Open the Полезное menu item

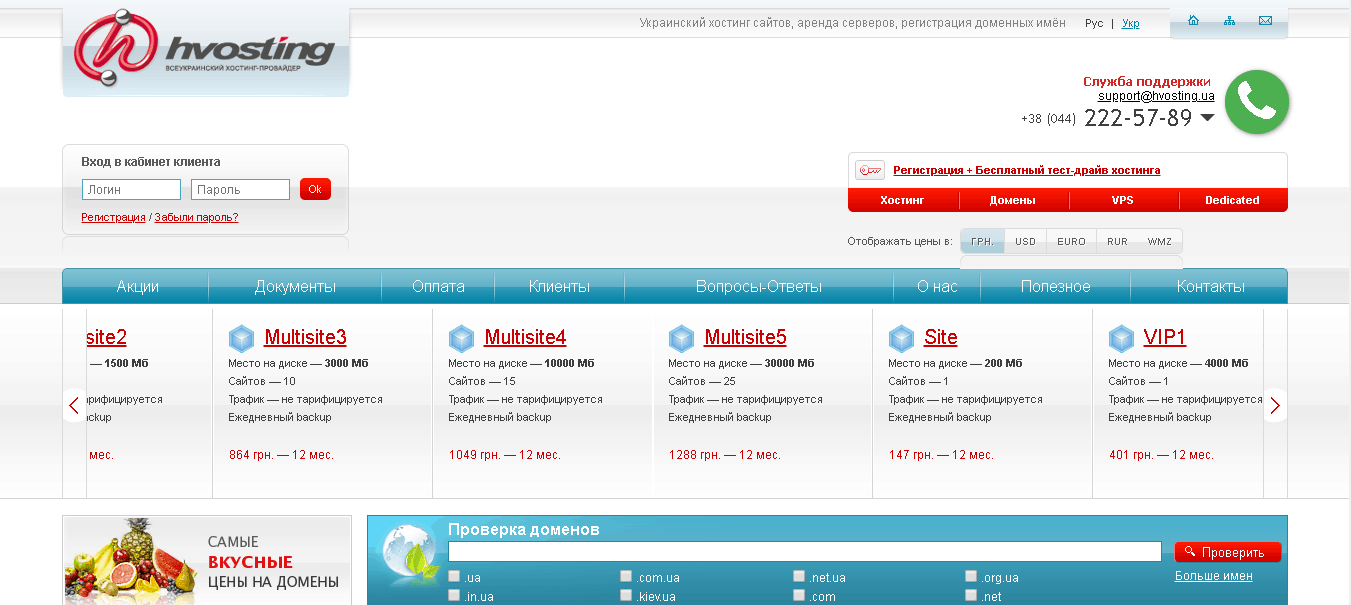coord(1055,286)
